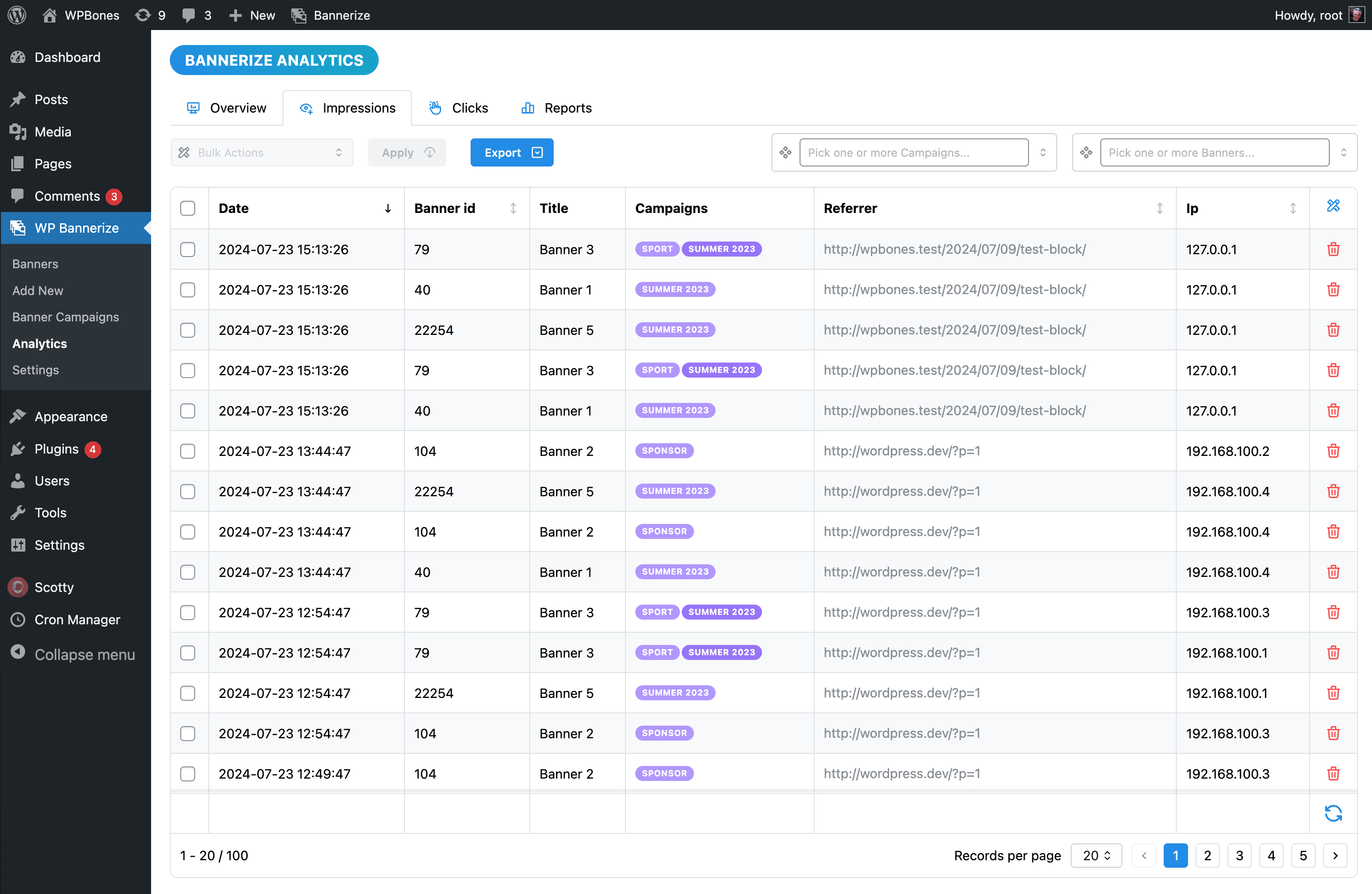This screenshot has width=1372, height=894.
Task: Click the Export button
Action: point(512,153)
